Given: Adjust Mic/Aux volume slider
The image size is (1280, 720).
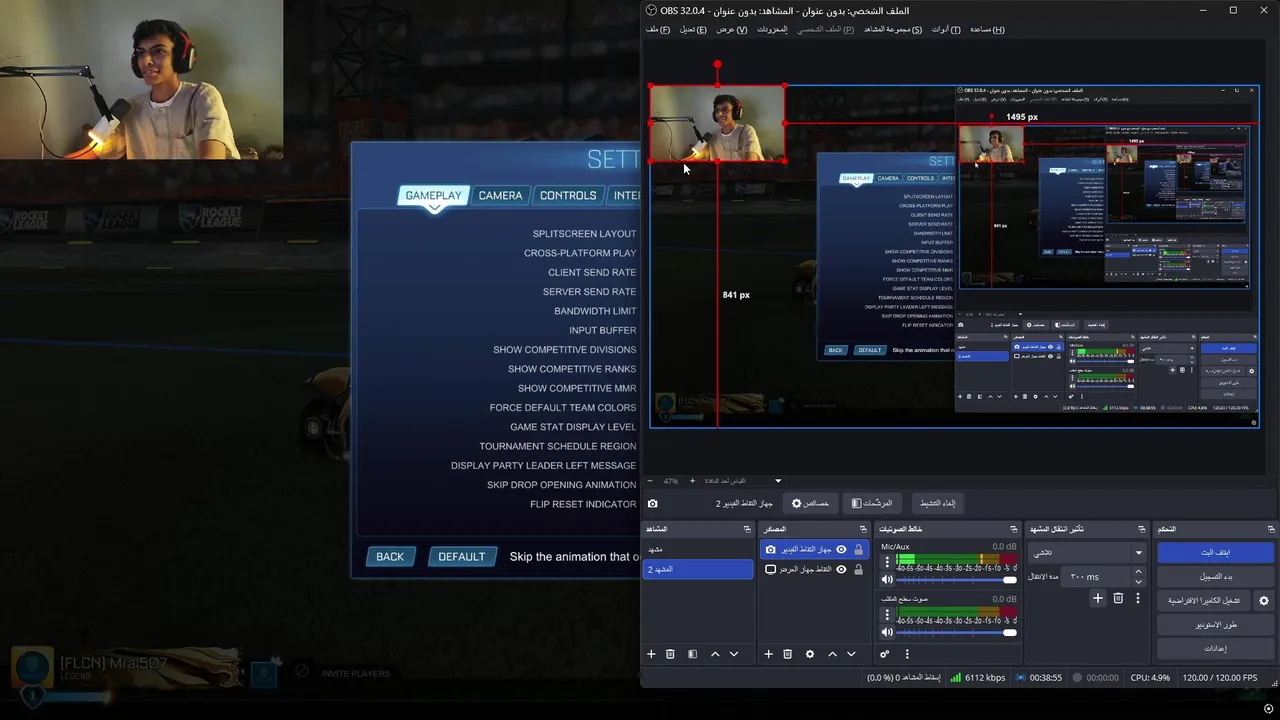Looking at the screenshot, I should pos(957,580).
